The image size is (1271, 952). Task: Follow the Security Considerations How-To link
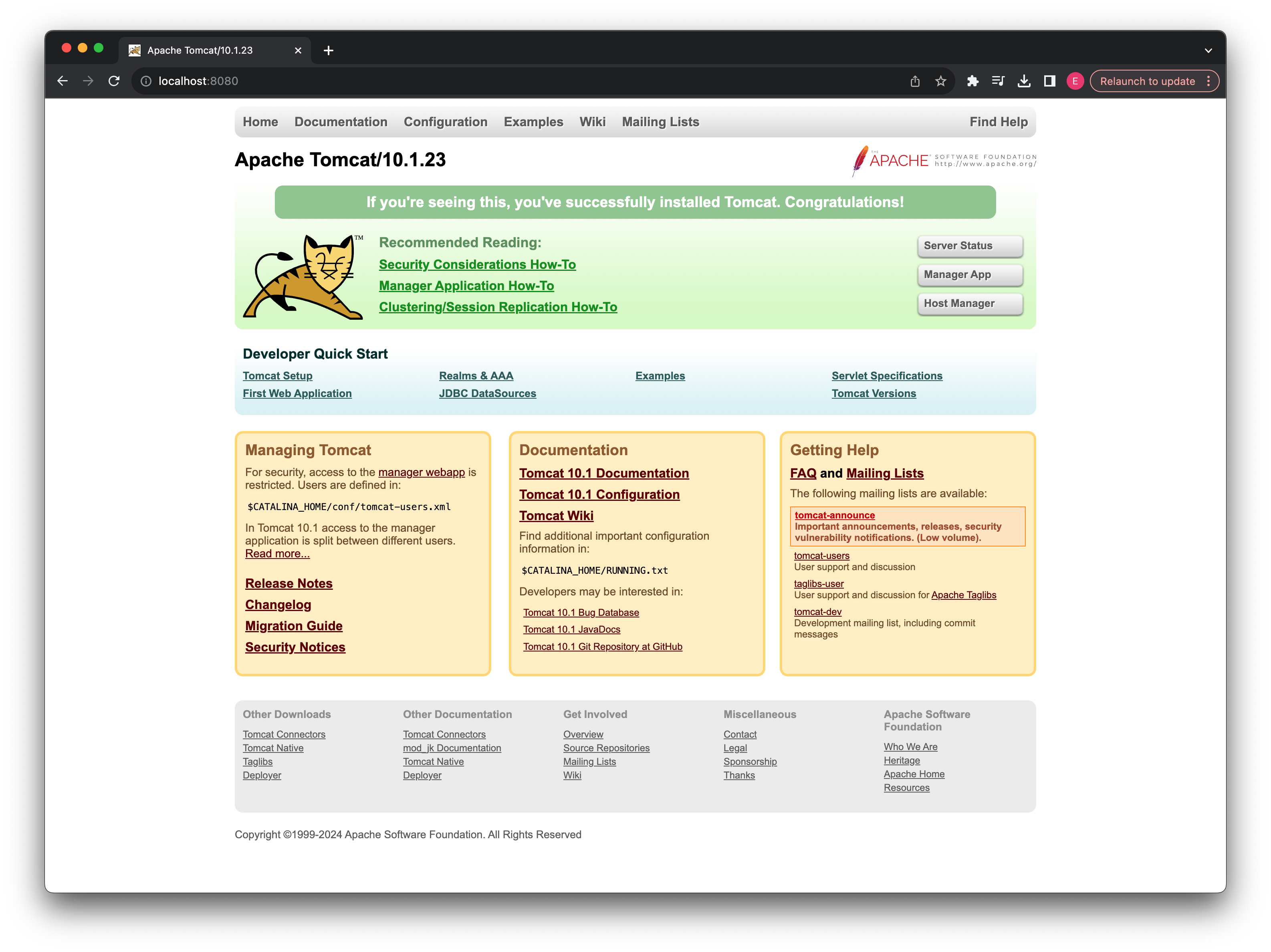click(477, 264)
